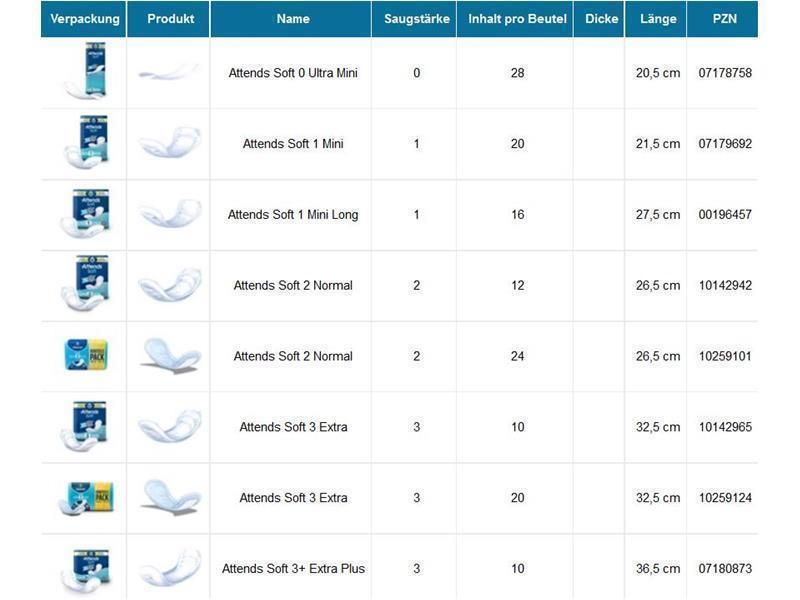Viewport: 800px width, 600px height.
Task: View product pad image for Attends Soft 1 Mini Long
Action: click(170, 213)
